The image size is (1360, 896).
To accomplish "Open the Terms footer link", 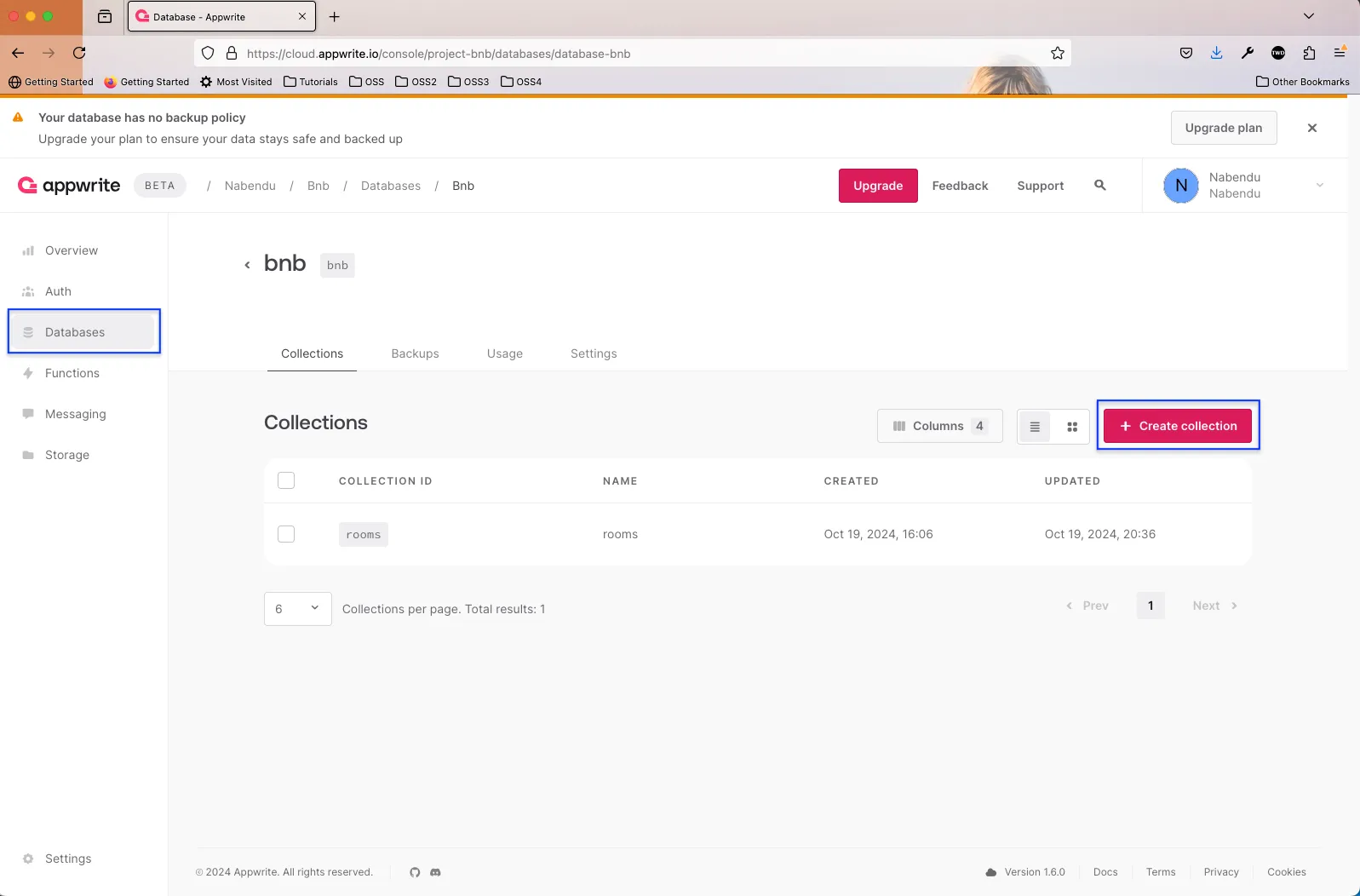I will (x=1161, y=872).
